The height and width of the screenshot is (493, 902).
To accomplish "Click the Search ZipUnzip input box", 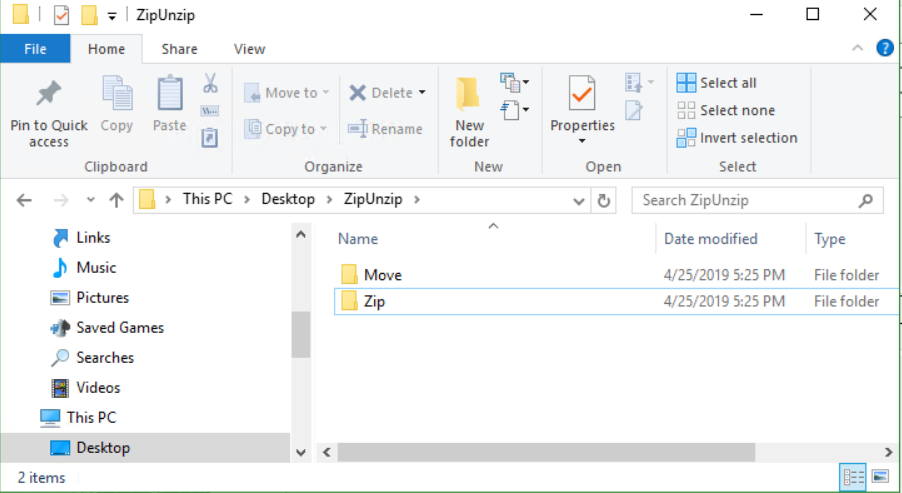I will (x=745, y=200).
